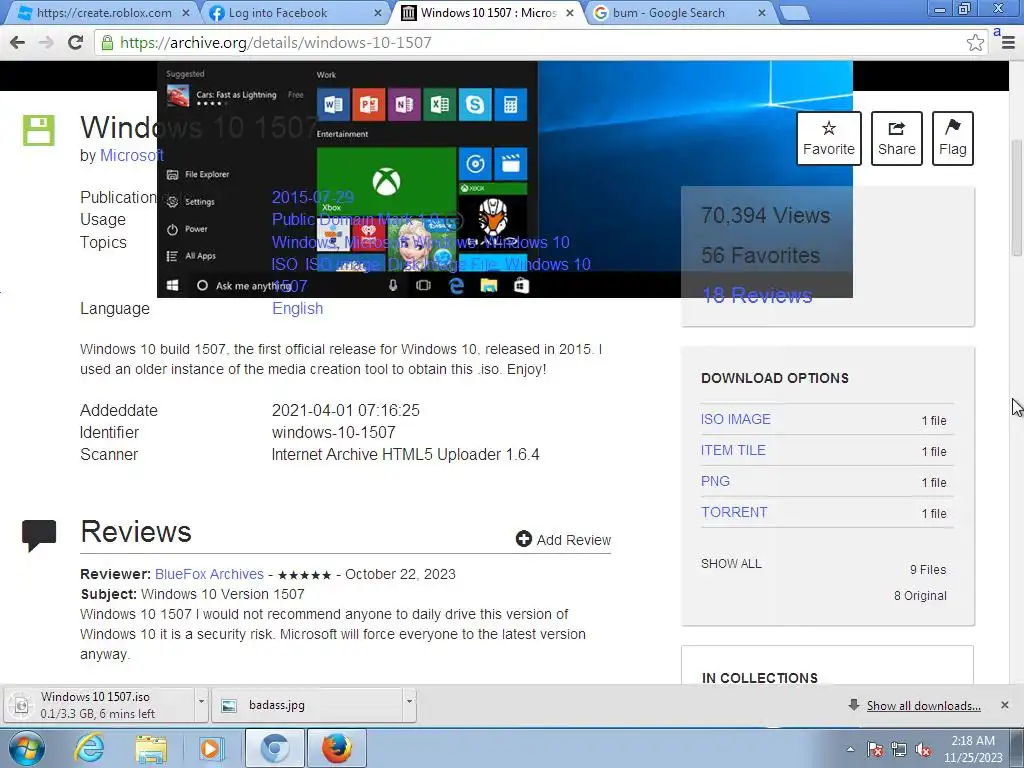
Task: Click the Edge icon in the preview taskbar
Action: [x=456, y=285]
